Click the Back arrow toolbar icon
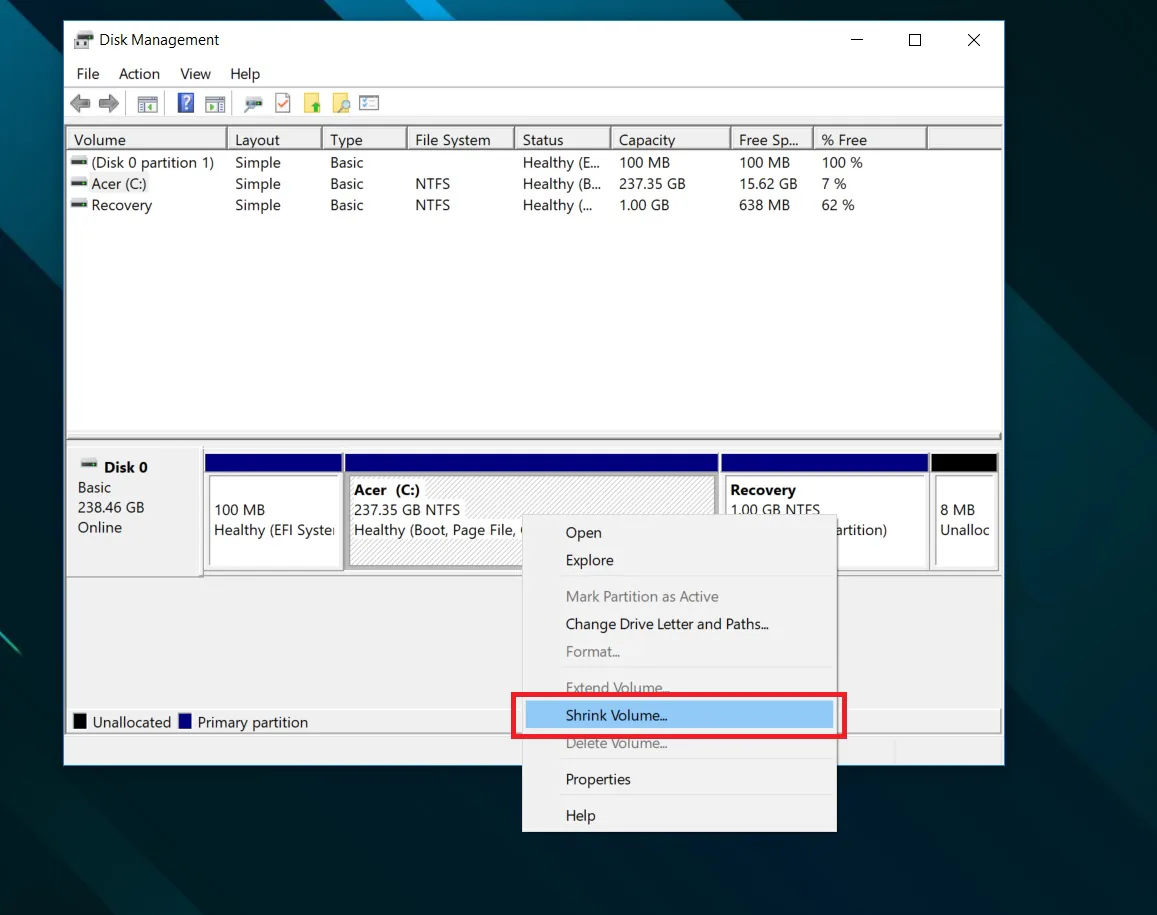The width and height of the screenshot is (1157, 915). pyautogui.click(x=80, y=103)
